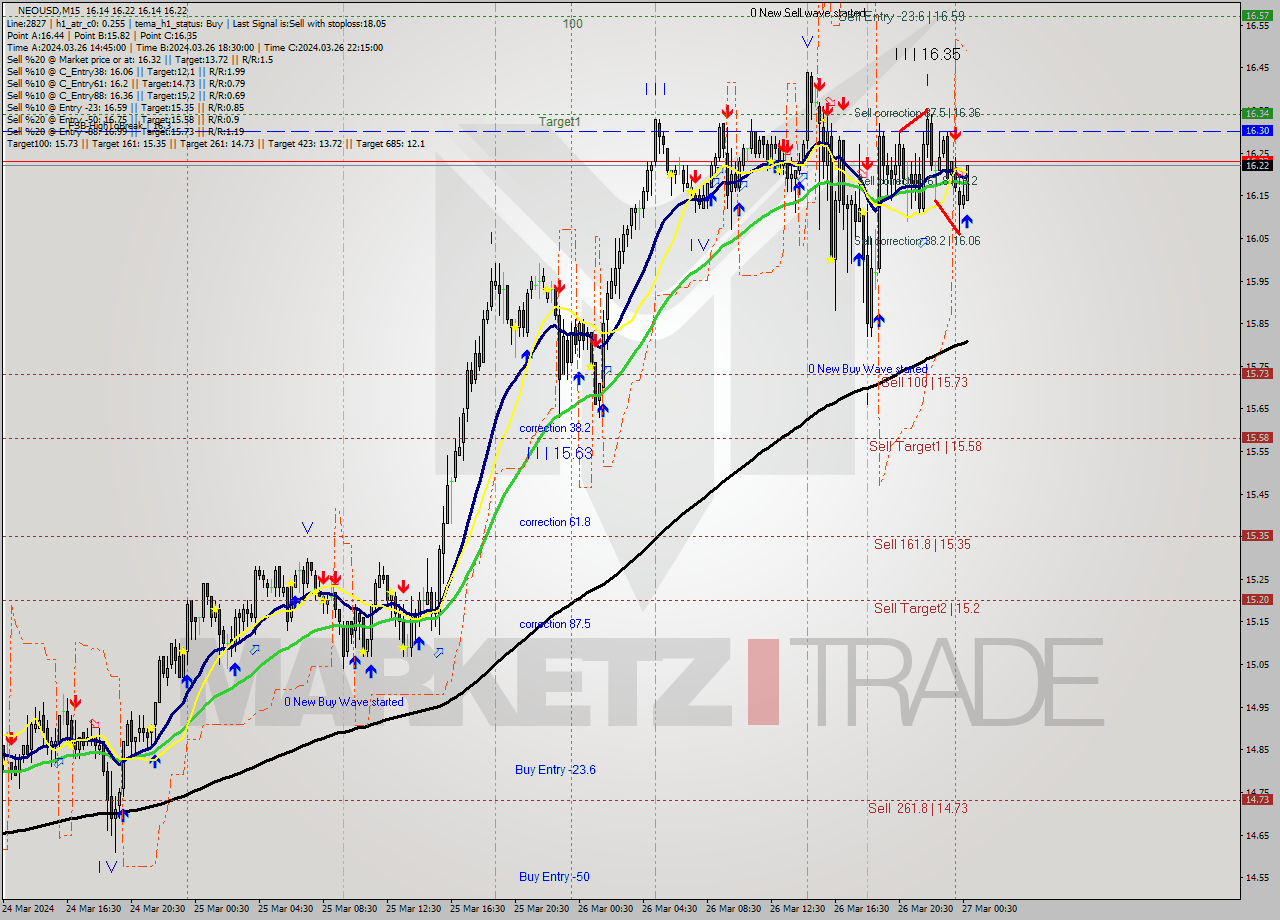Screen dimensions: 1280x920
Task: Click the 'correction 61.8' blue label
Action: tap(555, 522)
